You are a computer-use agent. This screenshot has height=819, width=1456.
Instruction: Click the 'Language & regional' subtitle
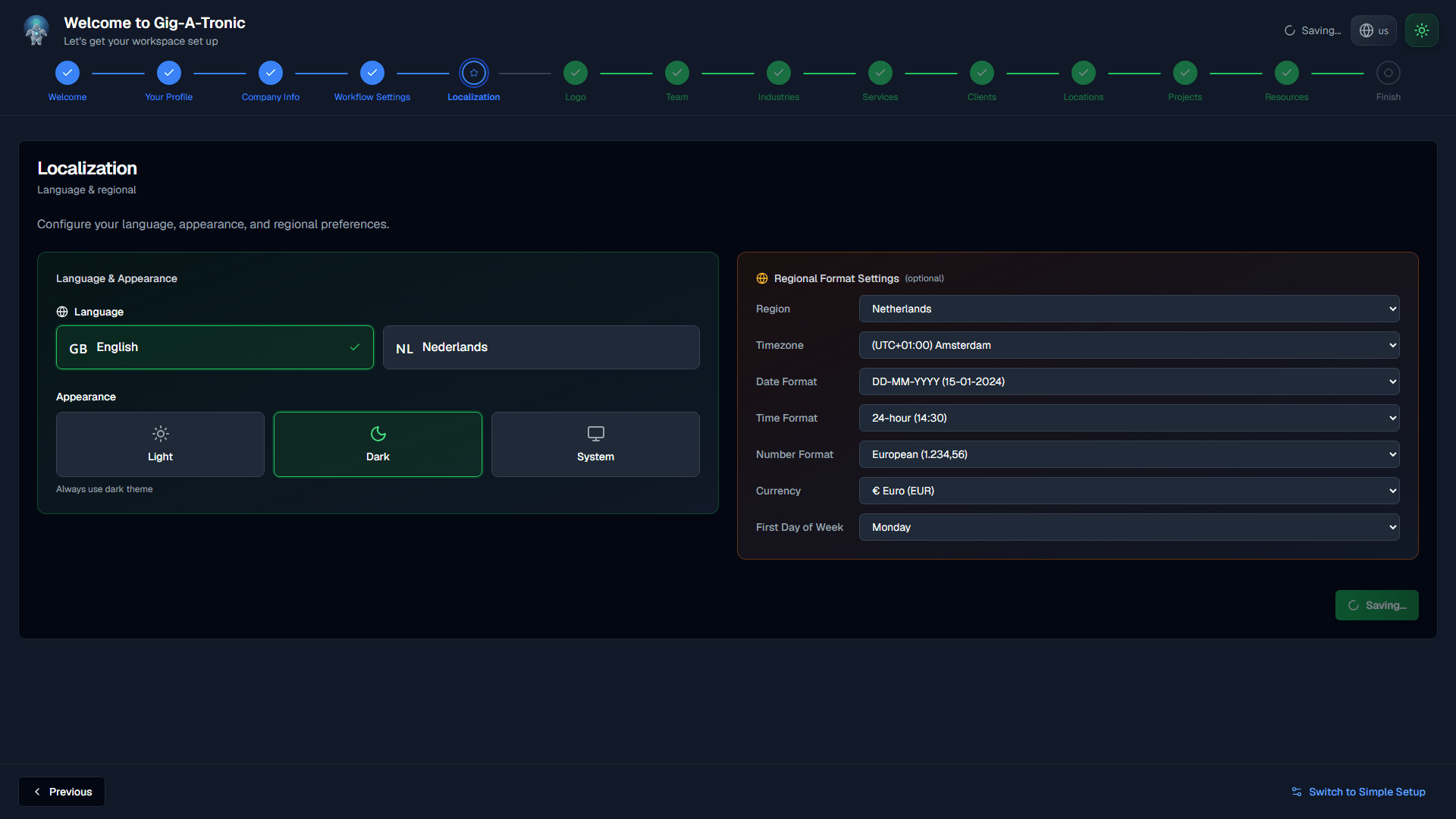pos(86,190)
